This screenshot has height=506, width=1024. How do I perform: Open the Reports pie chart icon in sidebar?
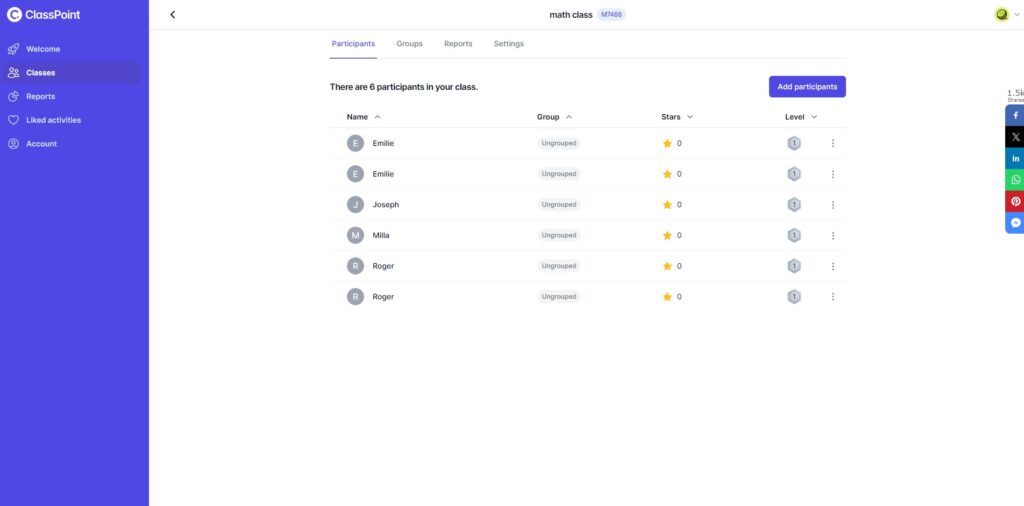[x=13, y=97]
